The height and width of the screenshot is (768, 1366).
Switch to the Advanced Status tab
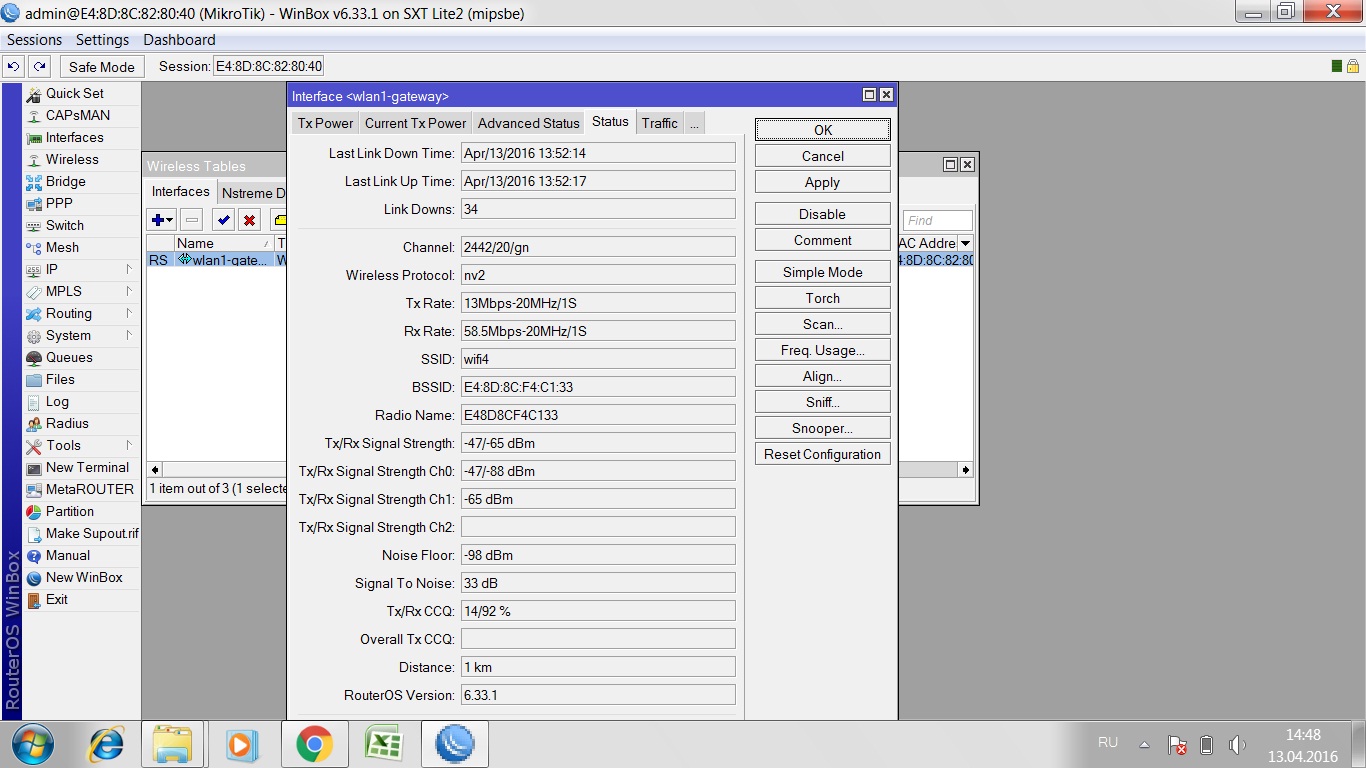pos(528,123)
